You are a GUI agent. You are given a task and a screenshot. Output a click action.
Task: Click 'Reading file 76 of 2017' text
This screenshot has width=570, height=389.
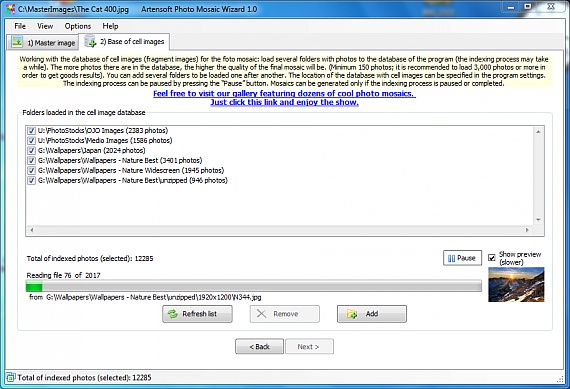click(63, 275)
